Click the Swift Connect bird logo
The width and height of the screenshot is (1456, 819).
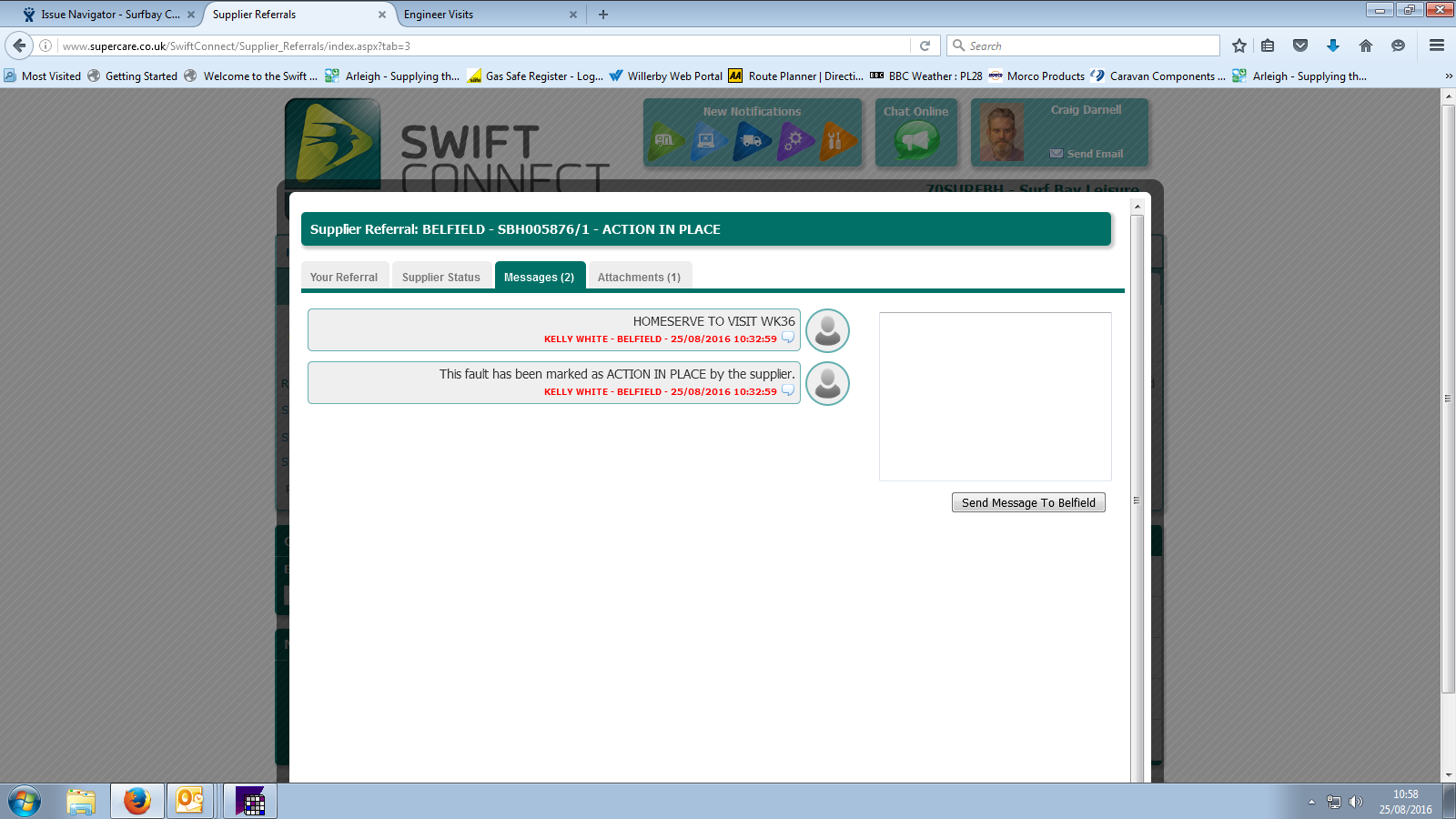tap(333, 143)
